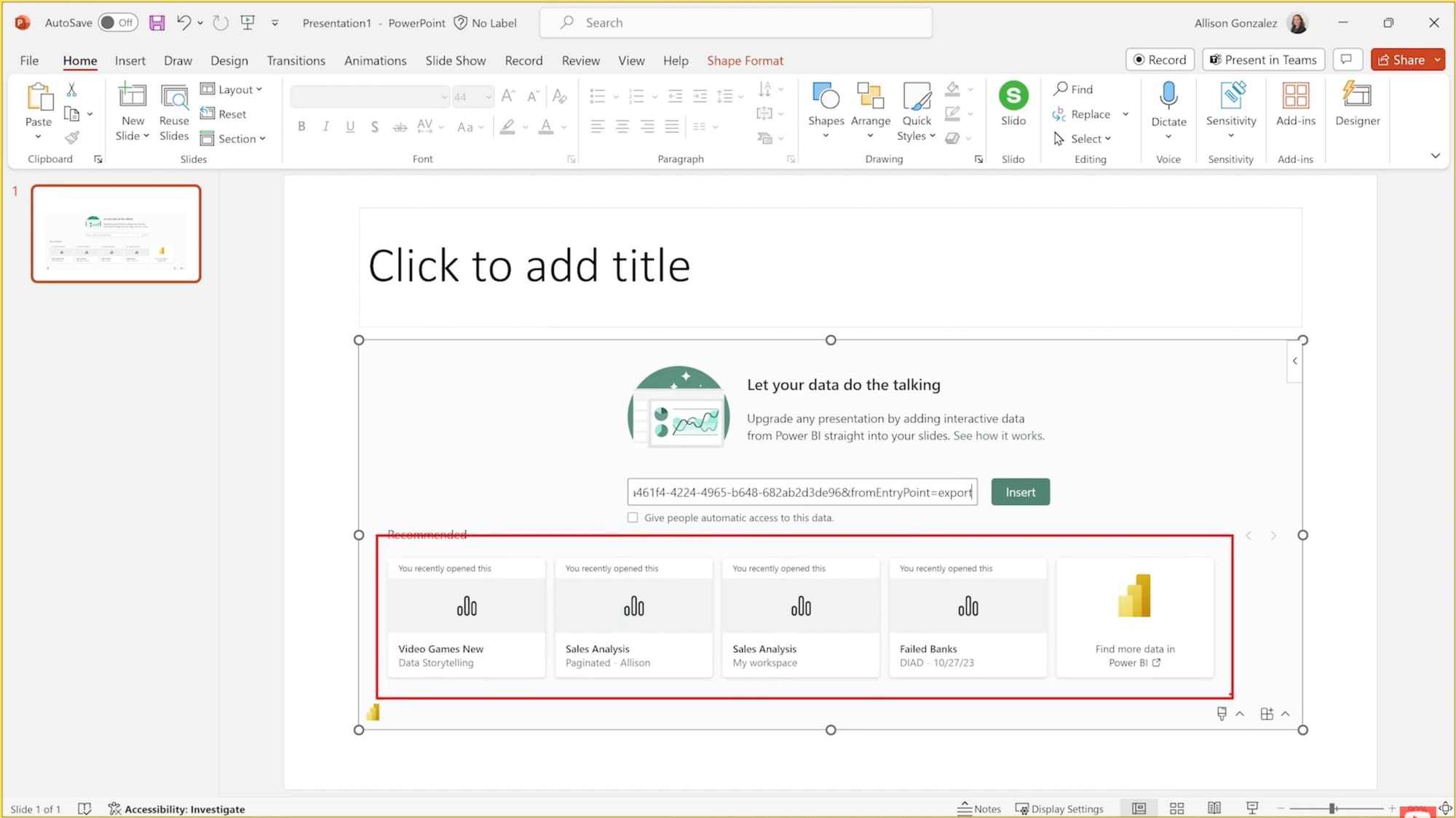Click the See how it works link
Viewport: 1456px width, 818px height.
[999, 435]
